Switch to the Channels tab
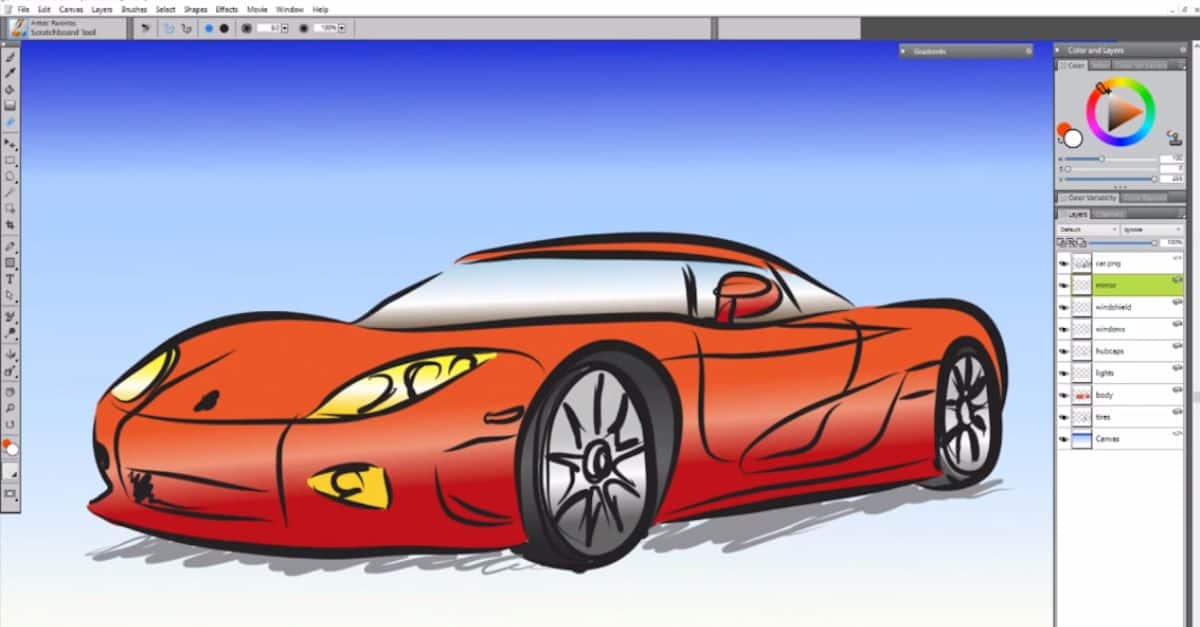Viewport: 1200px width, 627px height. (1110, 213)
